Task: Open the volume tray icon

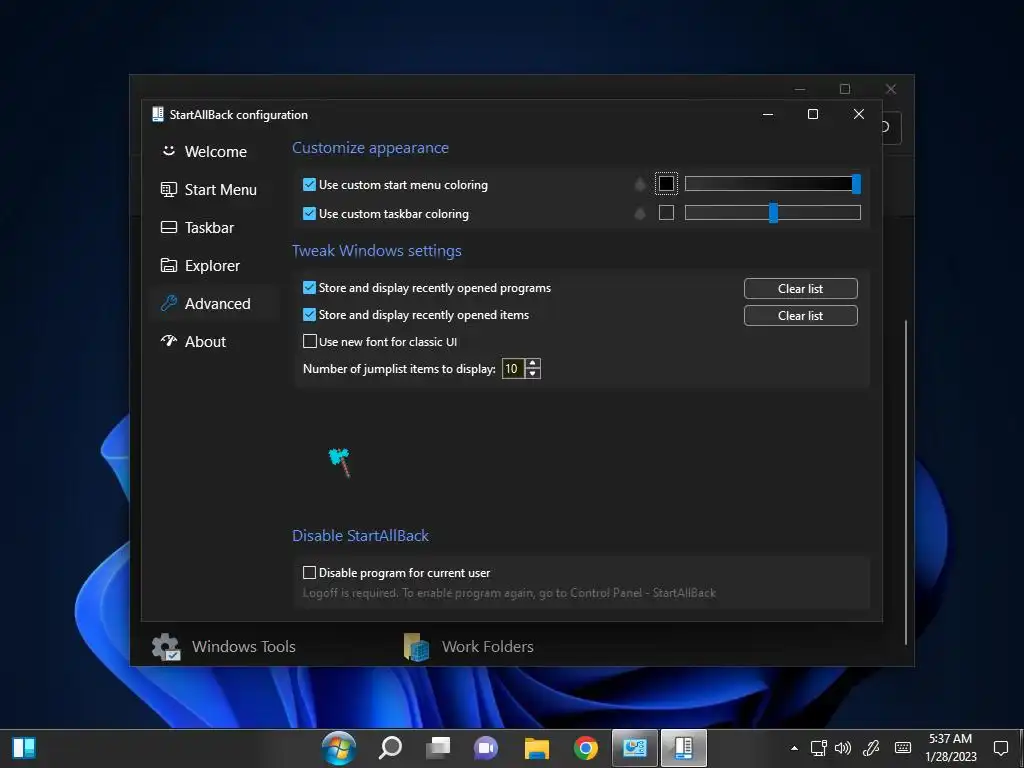Action: click(x=843, y=748)
